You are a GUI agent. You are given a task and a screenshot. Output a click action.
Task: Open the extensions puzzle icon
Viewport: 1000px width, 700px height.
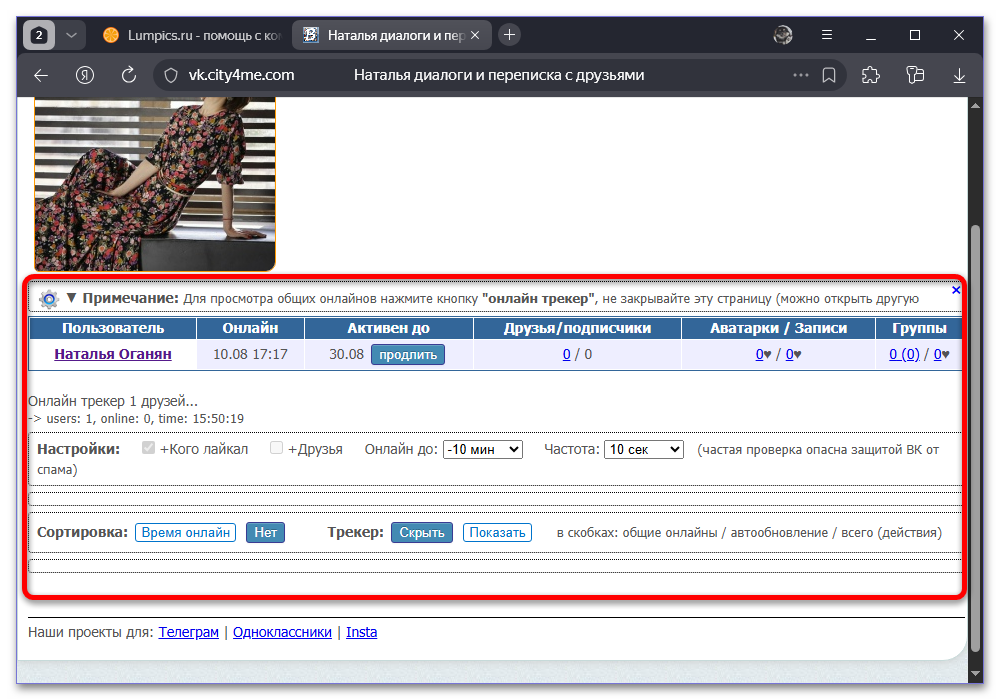(x=871, y=75)
